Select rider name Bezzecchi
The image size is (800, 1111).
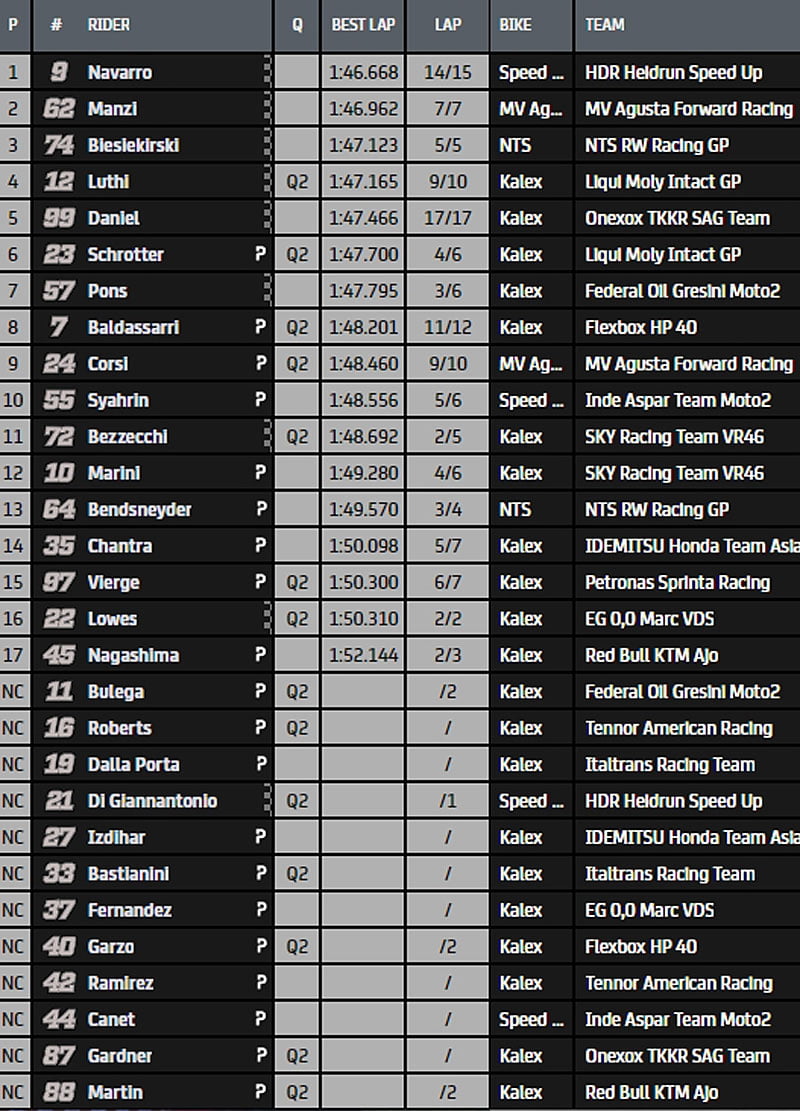click(127, 436)
